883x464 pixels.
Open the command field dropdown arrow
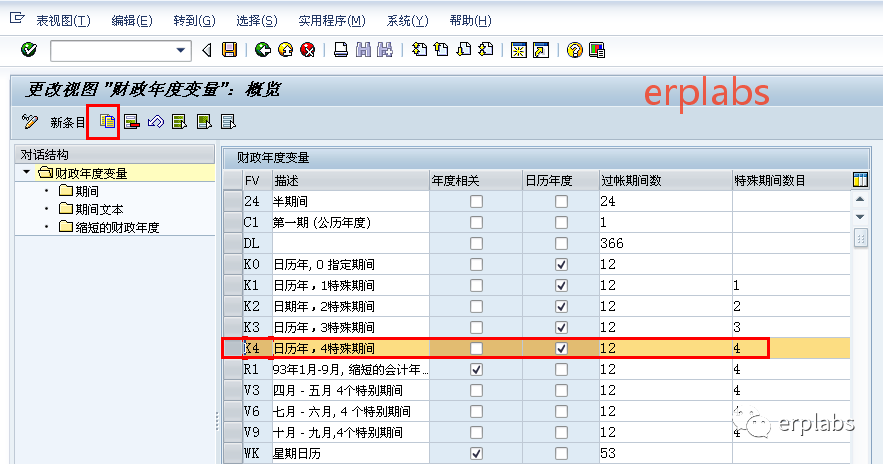point(181,50)
